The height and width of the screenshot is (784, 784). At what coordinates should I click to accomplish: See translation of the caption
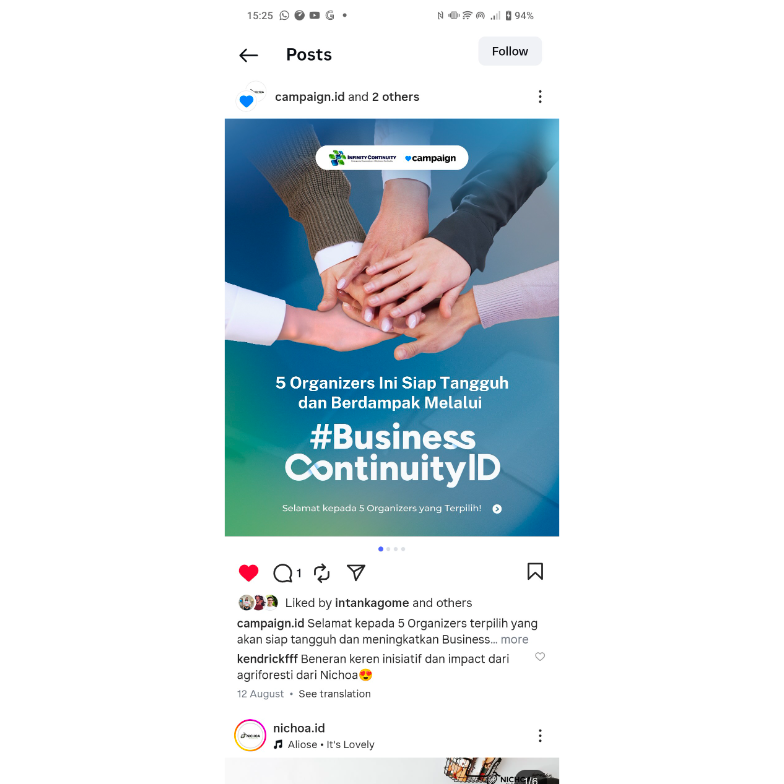click(x=334, y=694)
